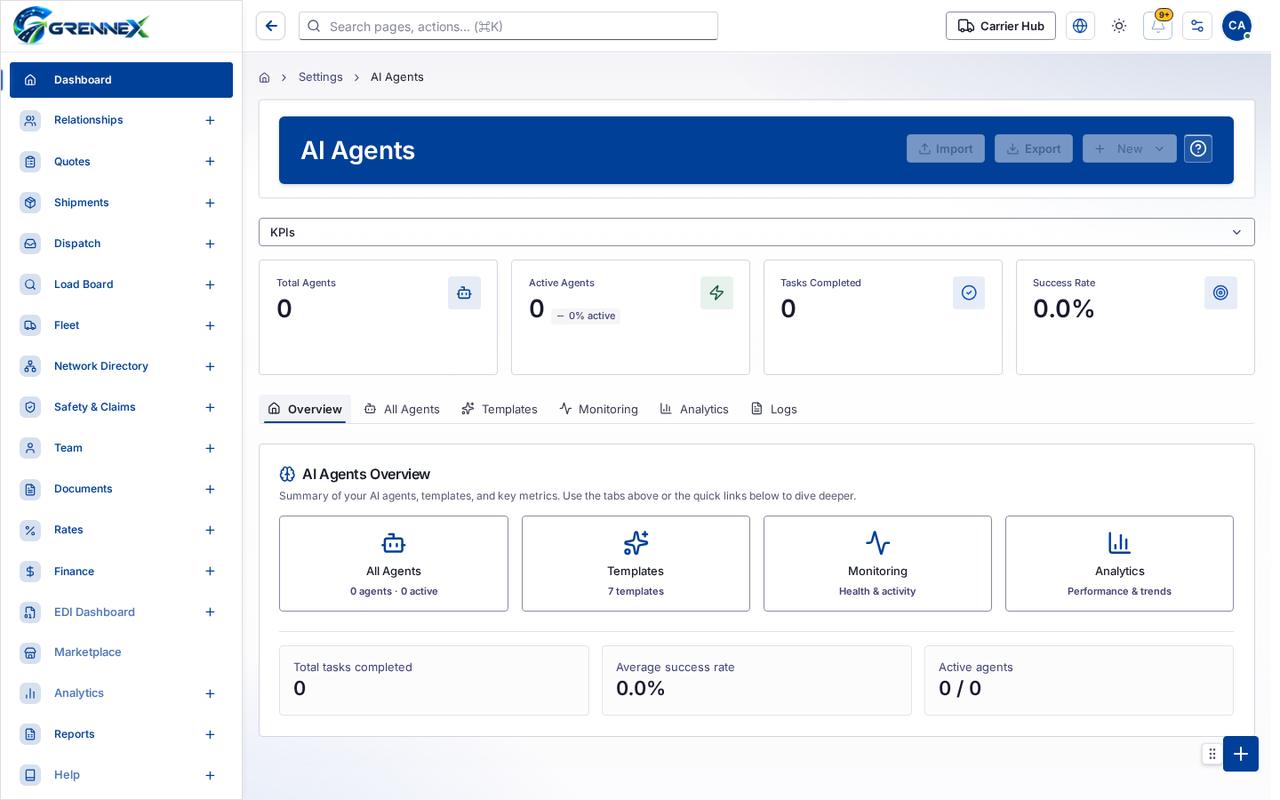Open the notifications bell icon
The width and height of the screenshot is (1280, 800).
click(x=1157, y=26)
